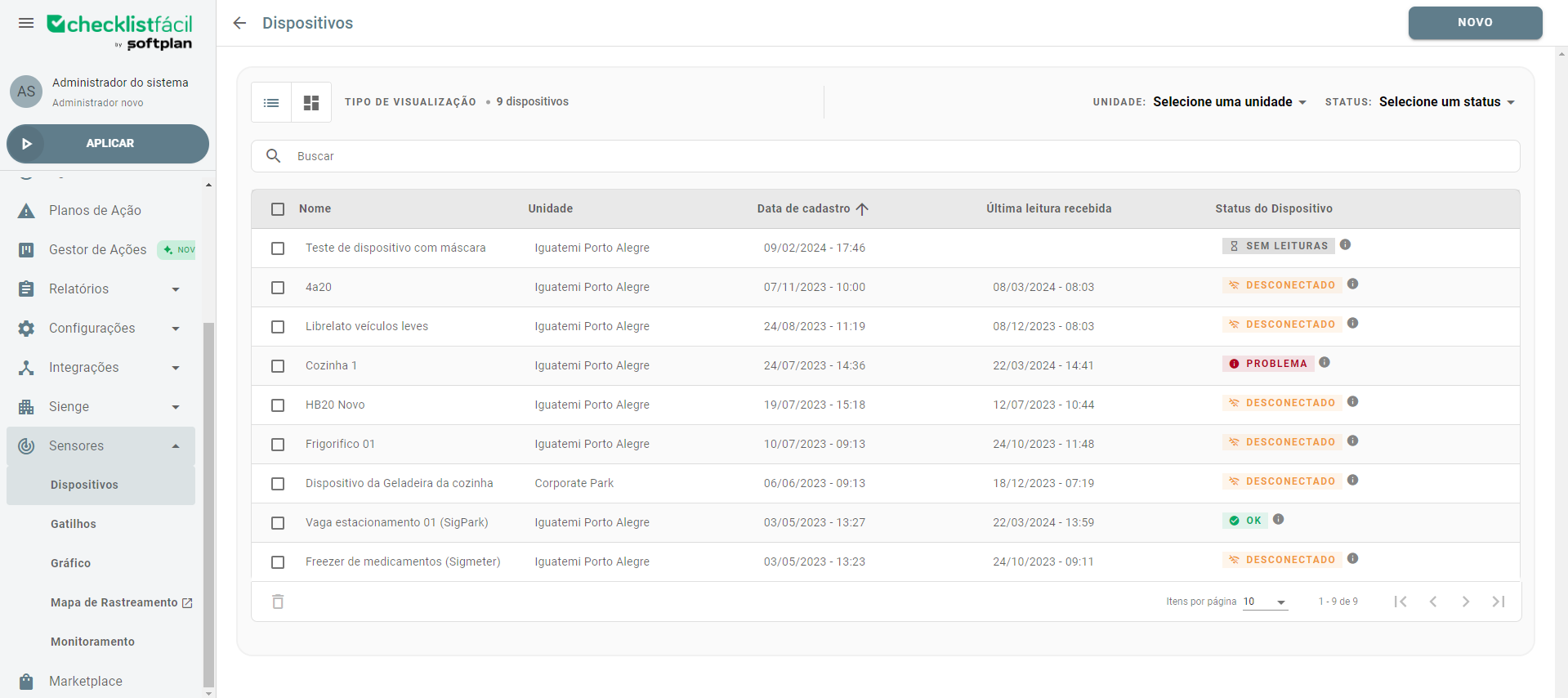This screenshot has width=1568, height=698.
Task: Click info icon in Librelato veículos leves row
Action: [x=1352, y=323]
